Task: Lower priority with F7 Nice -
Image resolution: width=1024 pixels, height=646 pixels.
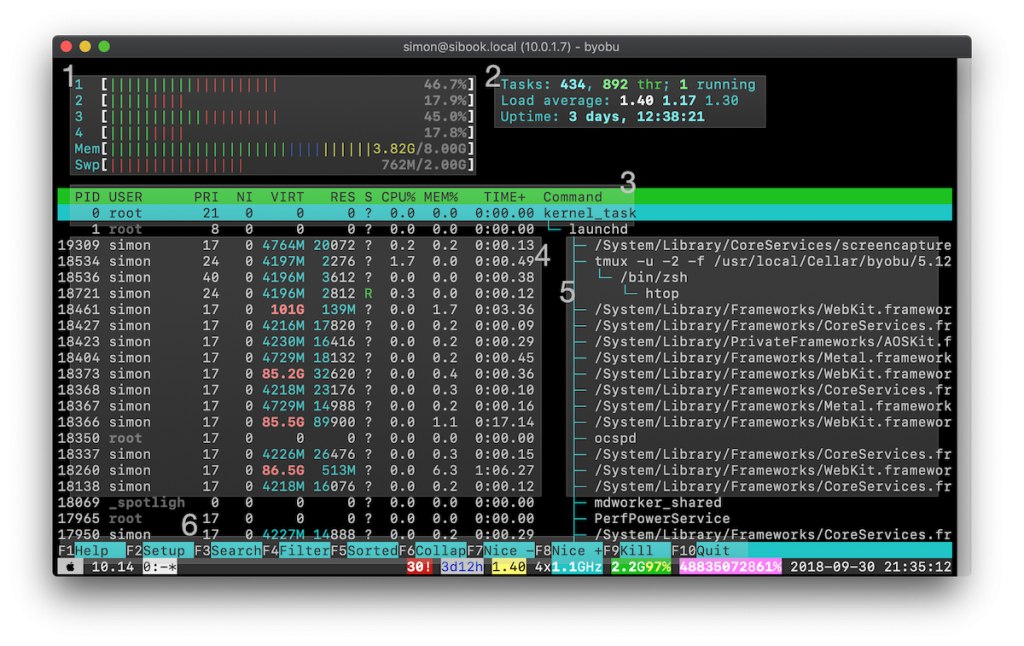Action: [x=501, y=551]
